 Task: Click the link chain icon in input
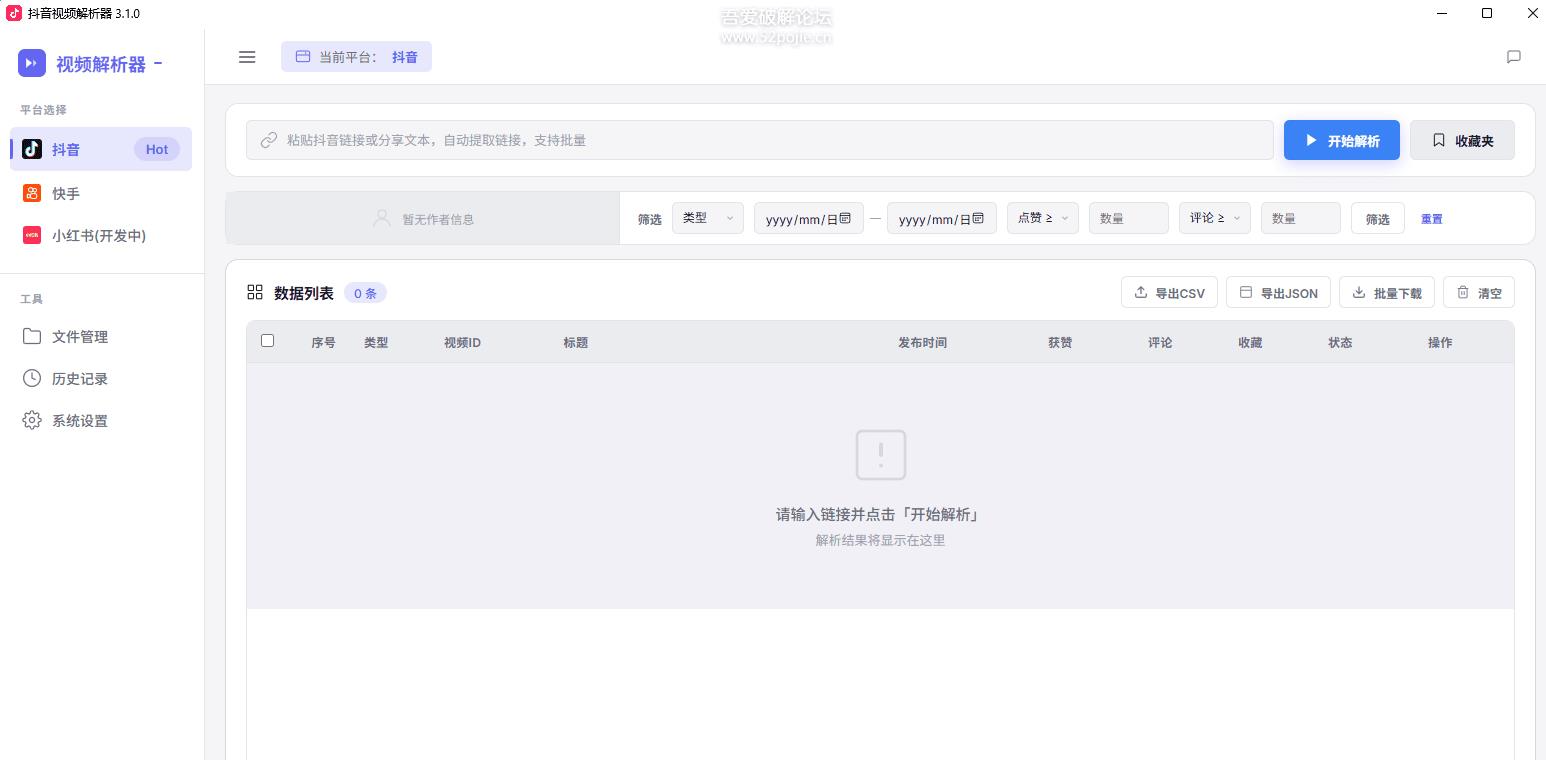click(x=268, y=140)
